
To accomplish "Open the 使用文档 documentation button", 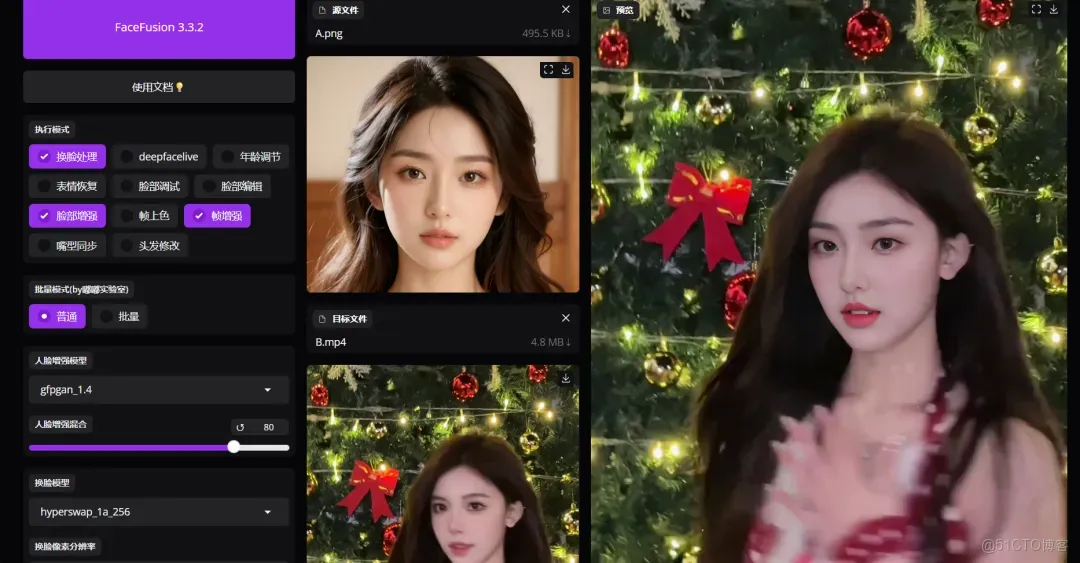I will click(159, 87).
